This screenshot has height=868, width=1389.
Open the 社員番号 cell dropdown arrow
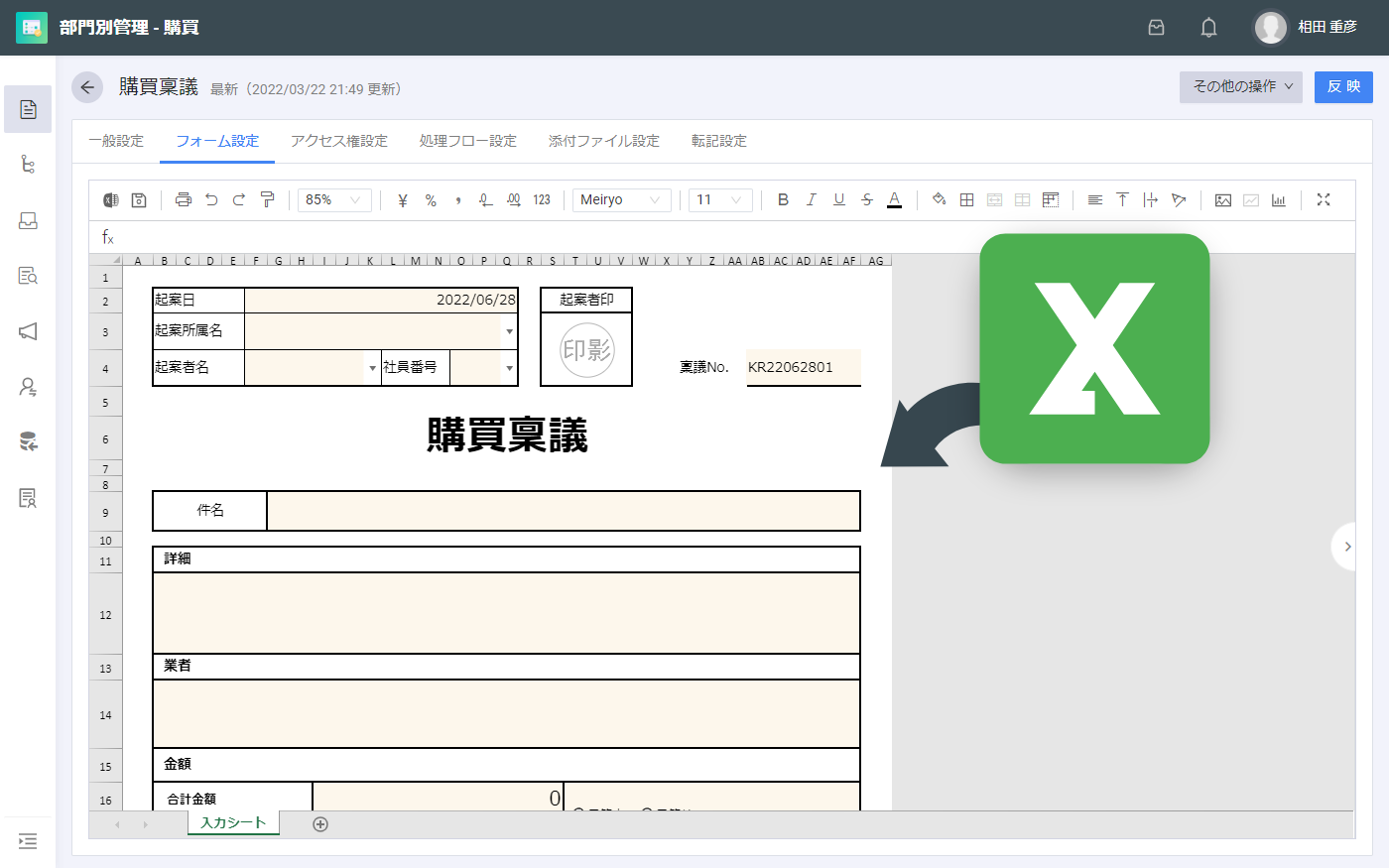point(510,368)
